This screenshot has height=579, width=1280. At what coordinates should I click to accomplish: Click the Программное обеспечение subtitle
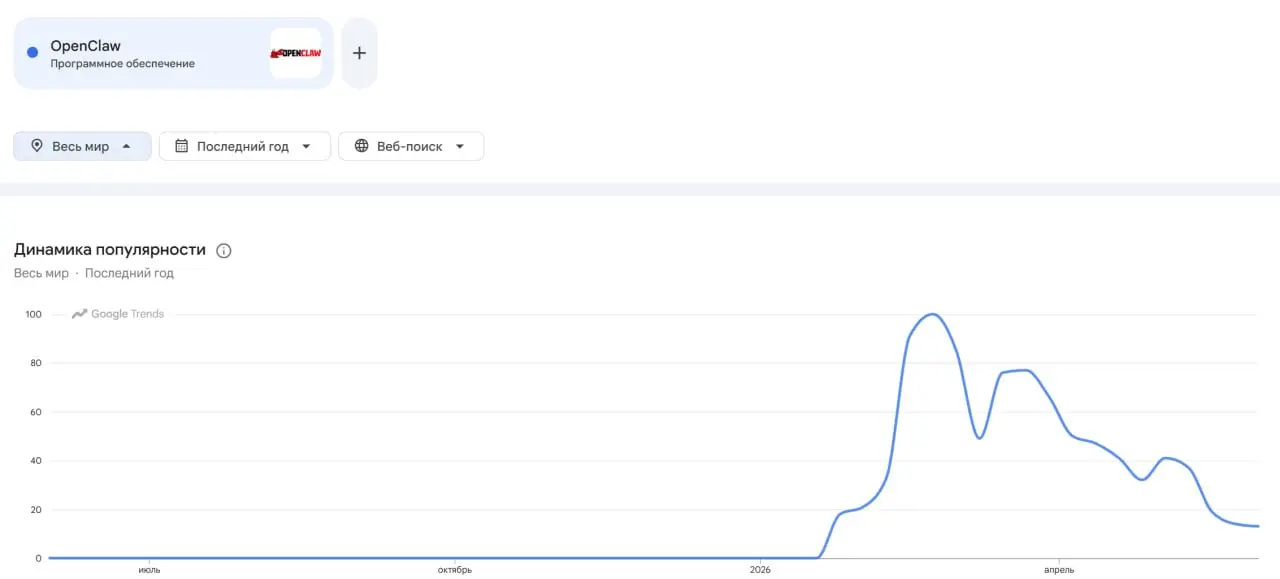point(123,64)
